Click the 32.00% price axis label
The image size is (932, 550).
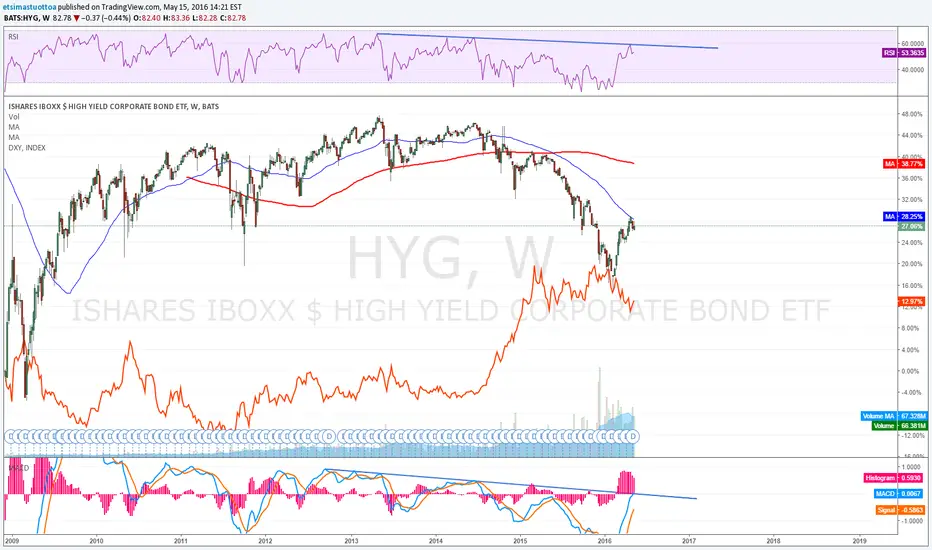[913, 200]
